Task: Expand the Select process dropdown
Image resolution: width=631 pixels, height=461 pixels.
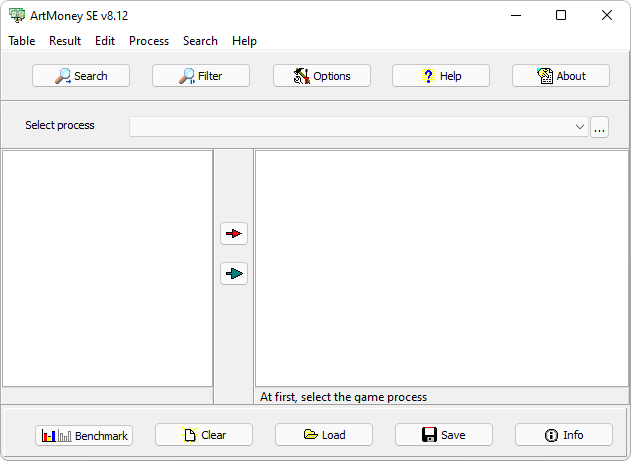Action: tap(579, 127)
